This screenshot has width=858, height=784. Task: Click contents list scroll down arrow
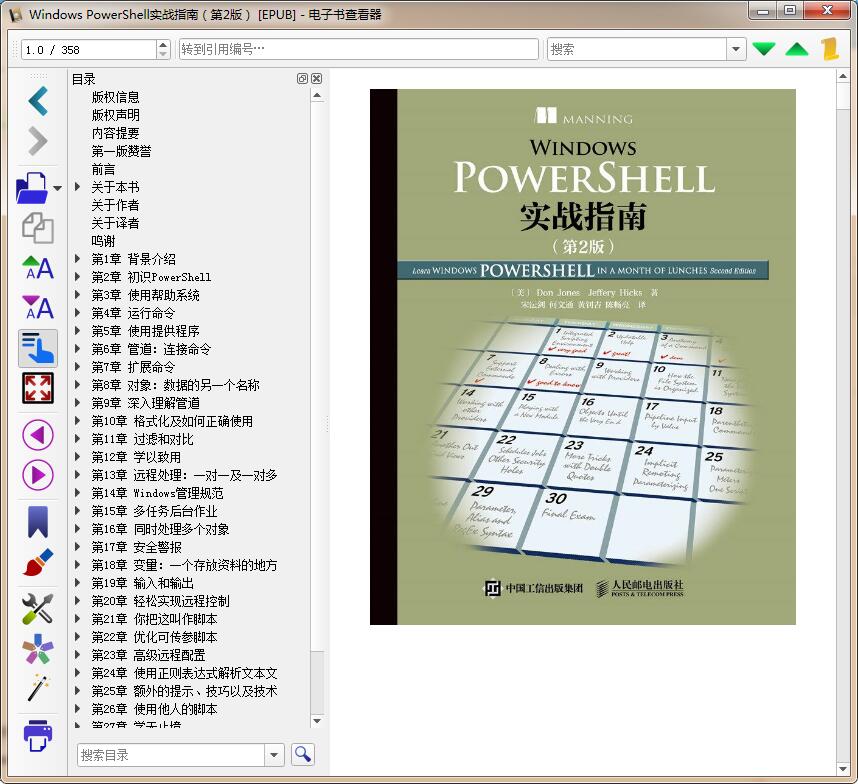coord(317,721)
